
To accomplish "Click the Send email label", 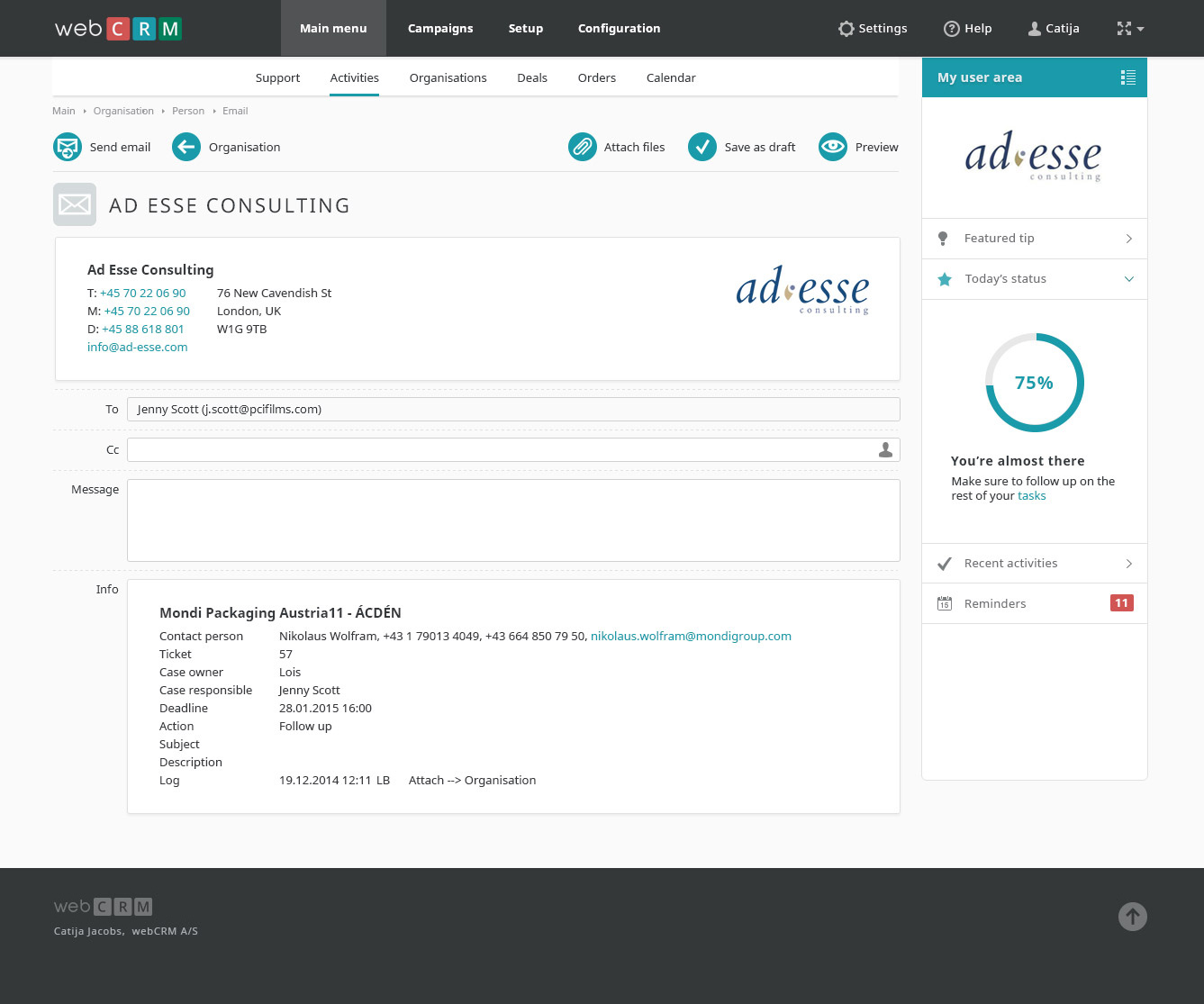I will (120, 147).
